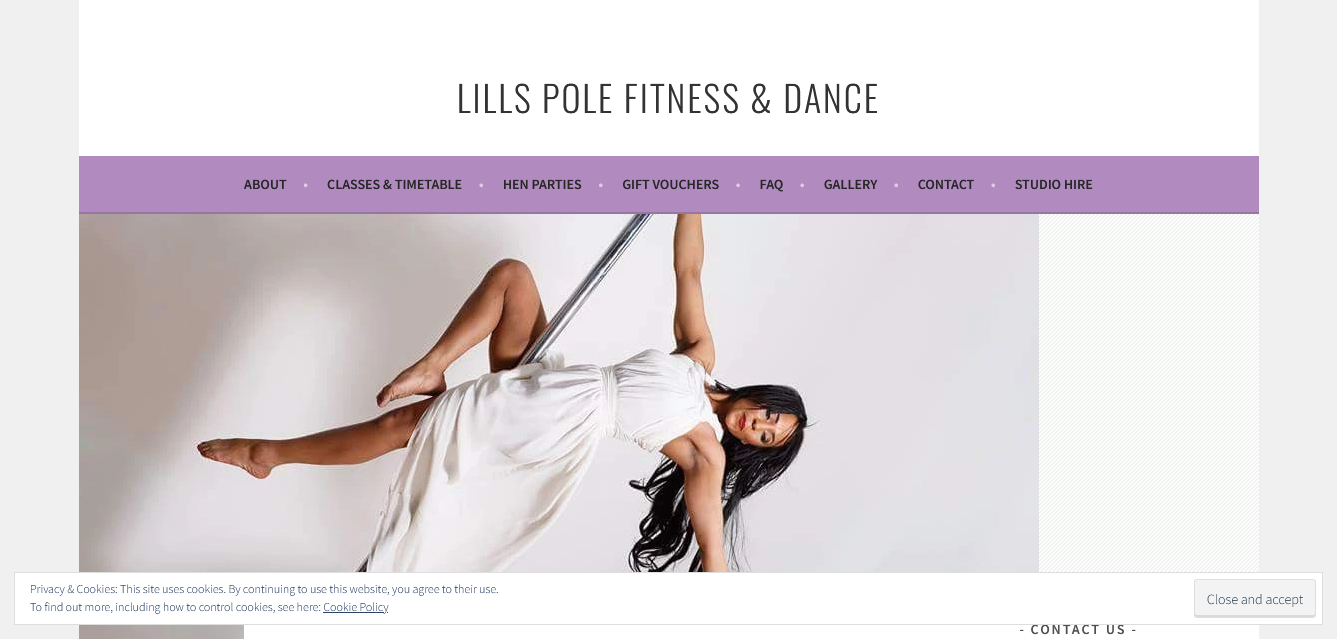Go to Classes & Timetable
This screenshot has height=639, width=1337.
coord(394,185)
